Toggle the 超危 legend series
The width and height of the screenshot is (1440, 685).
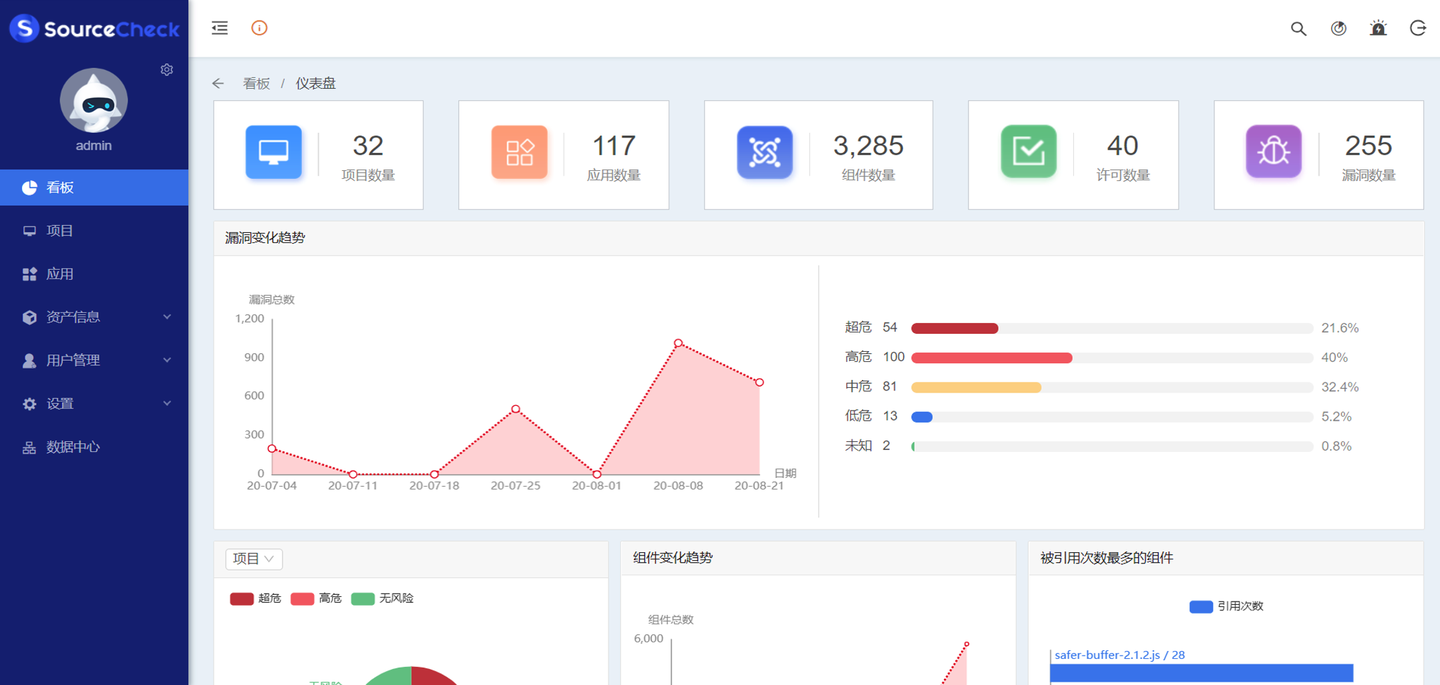255,598
